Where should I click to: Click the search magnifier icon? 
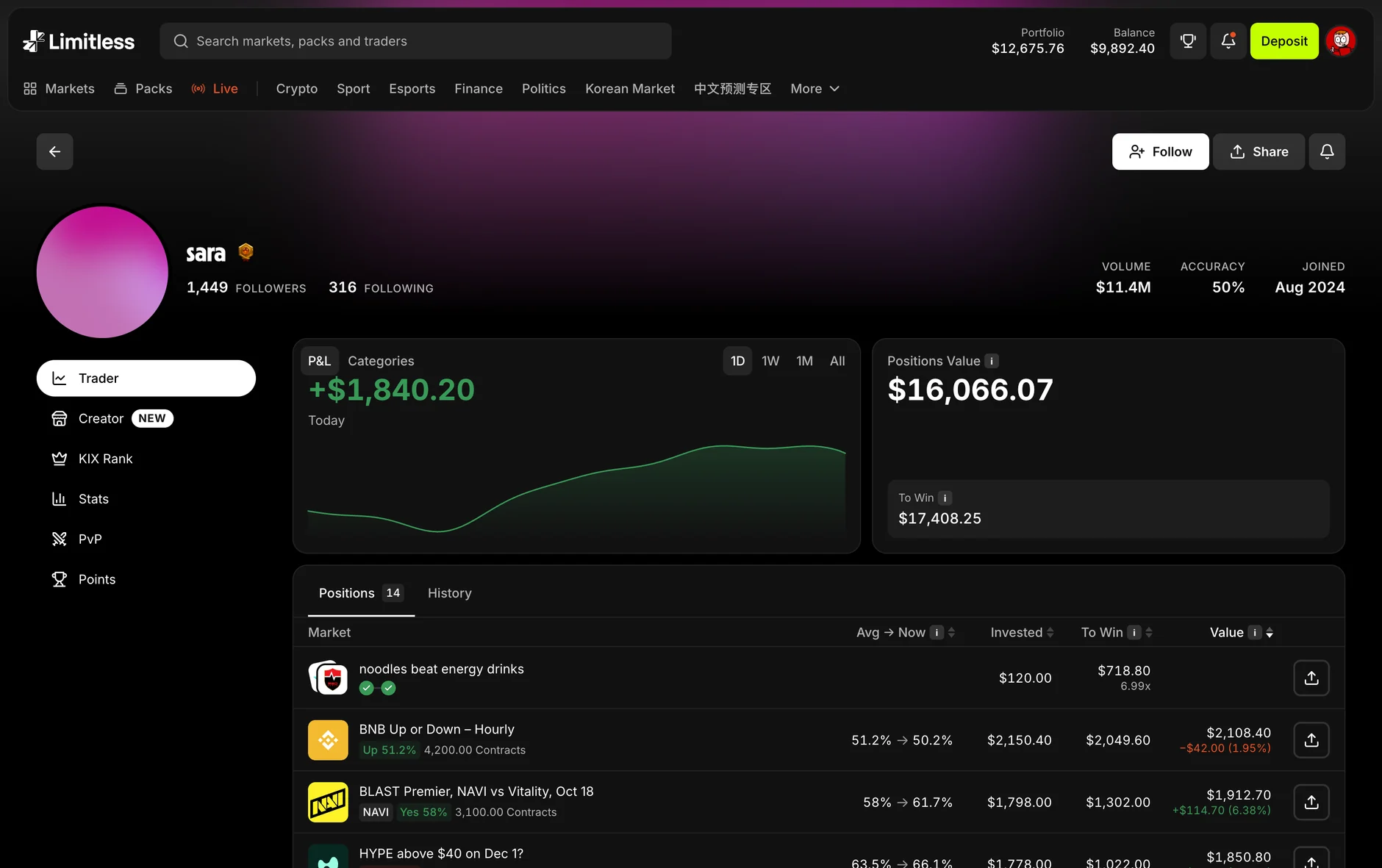(x=181, y=41)
